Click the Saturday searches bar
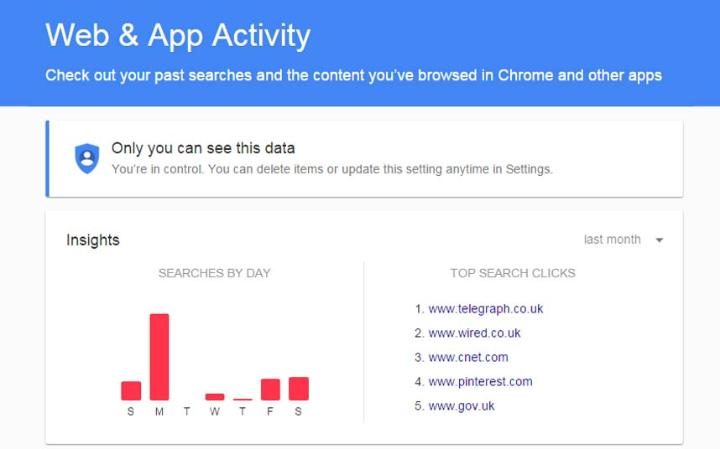720x449 pixels. (x=298, y=388)
